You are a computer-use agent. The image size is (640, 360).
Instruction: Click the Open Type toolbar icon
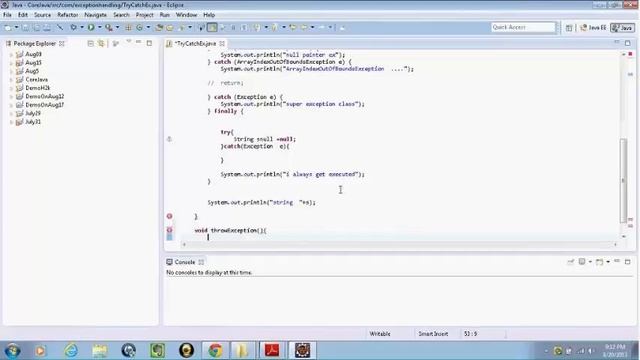tap(159, 27)
